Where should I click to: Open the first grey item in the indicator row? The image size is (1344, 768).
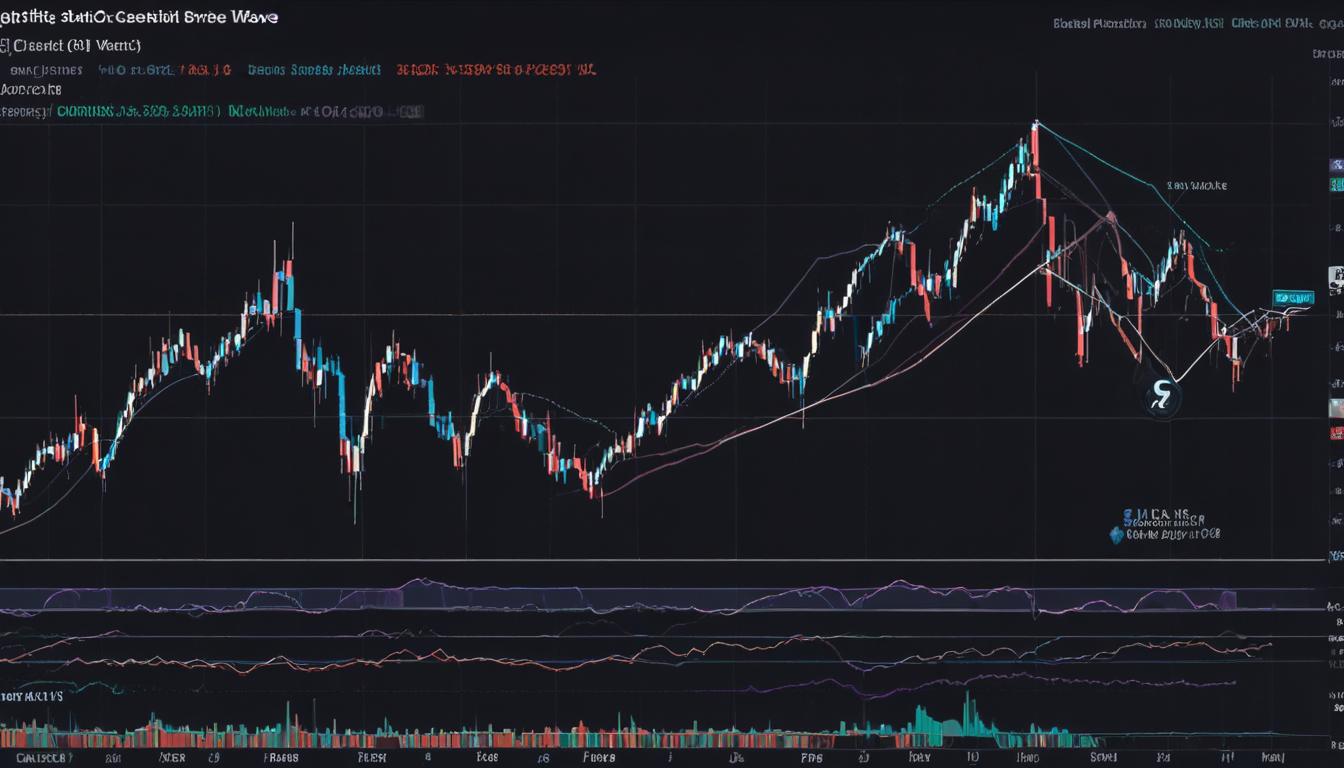tap(46, 71)
